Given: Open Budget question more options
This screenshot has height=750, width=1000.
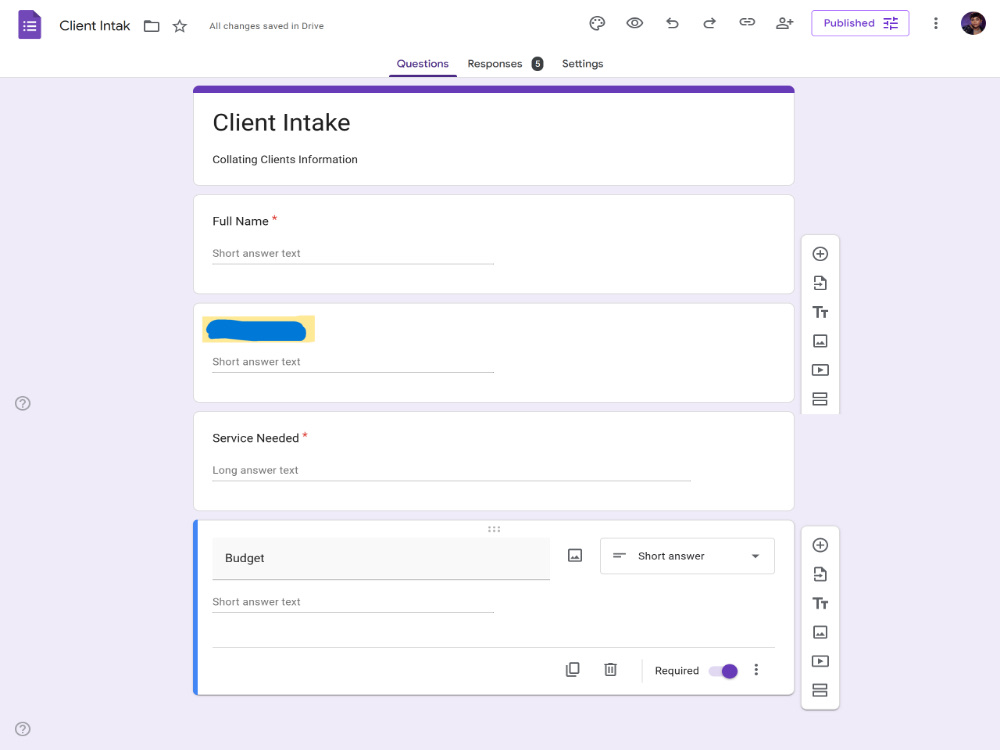Looking at the screenshot, I should click(756, 670).
